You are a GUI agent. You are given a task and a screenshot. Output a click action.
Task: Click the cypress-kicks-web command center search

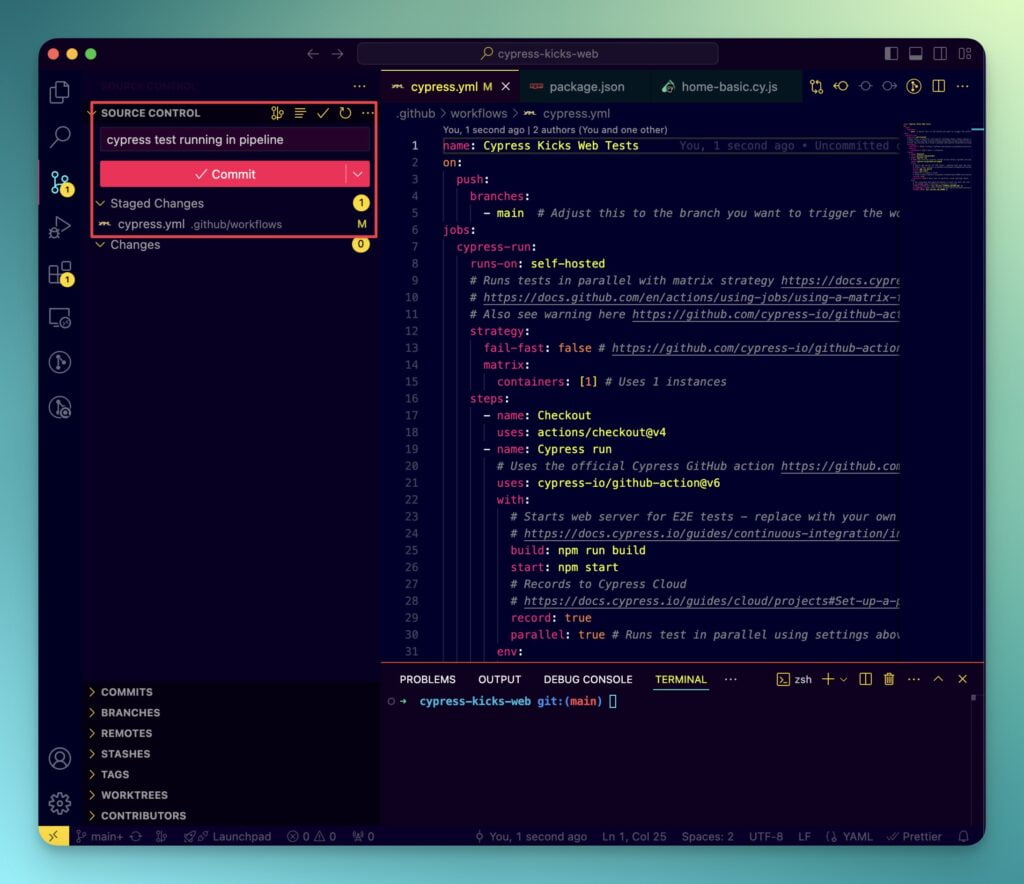point(537,54)
